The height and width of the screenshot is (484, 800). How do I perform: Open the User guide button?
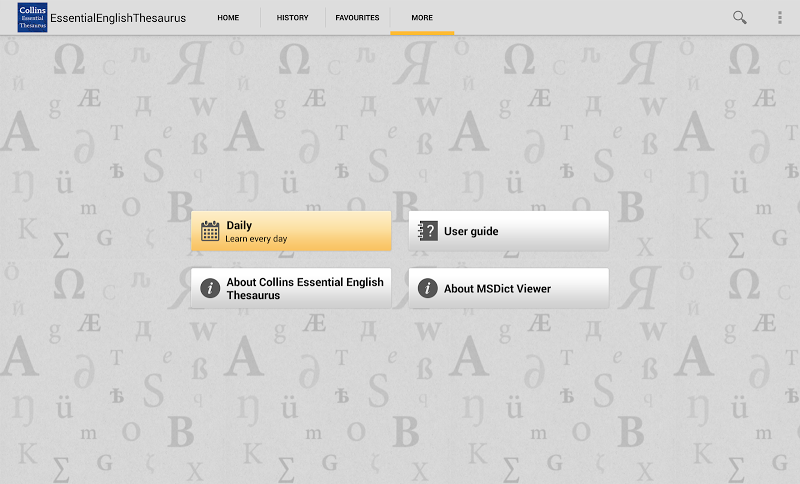pos(509,231)
